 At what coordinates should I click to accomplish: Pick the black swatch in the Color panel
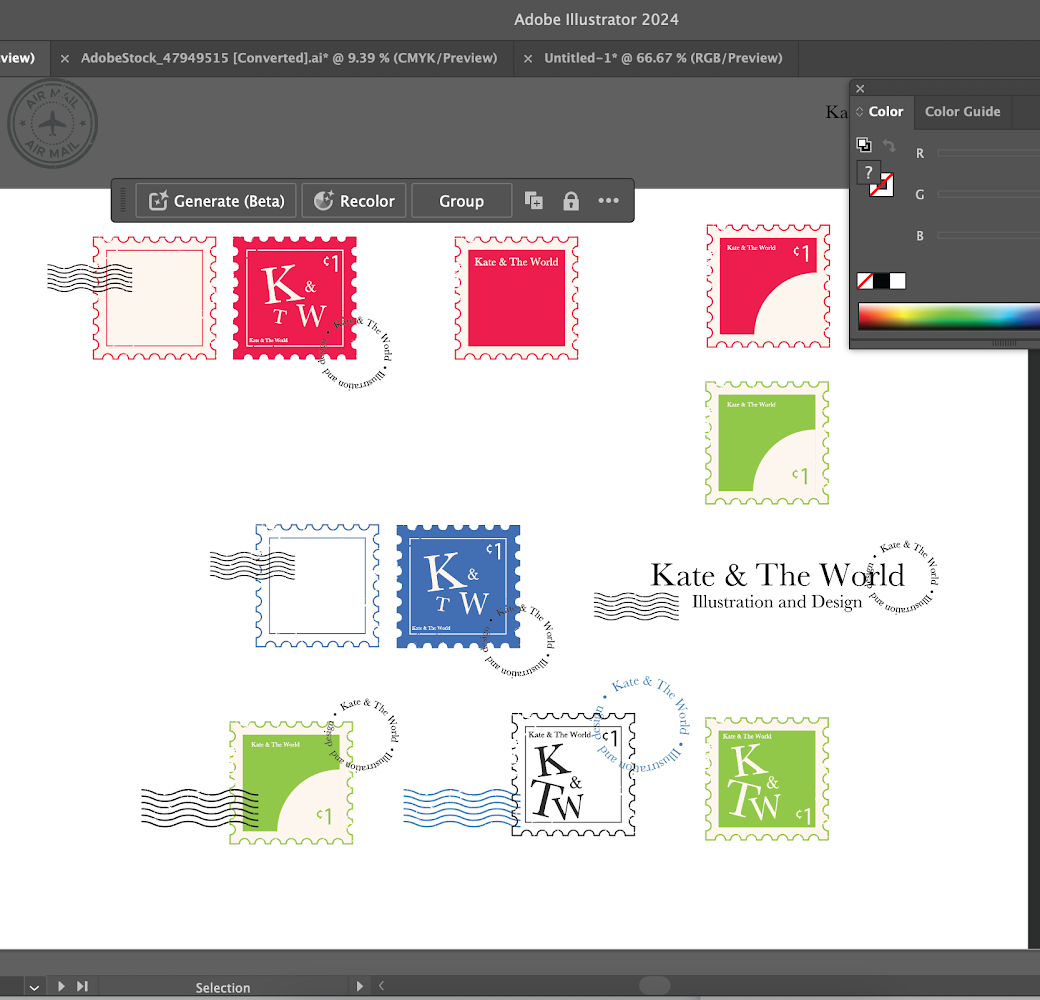coord(881,281)
